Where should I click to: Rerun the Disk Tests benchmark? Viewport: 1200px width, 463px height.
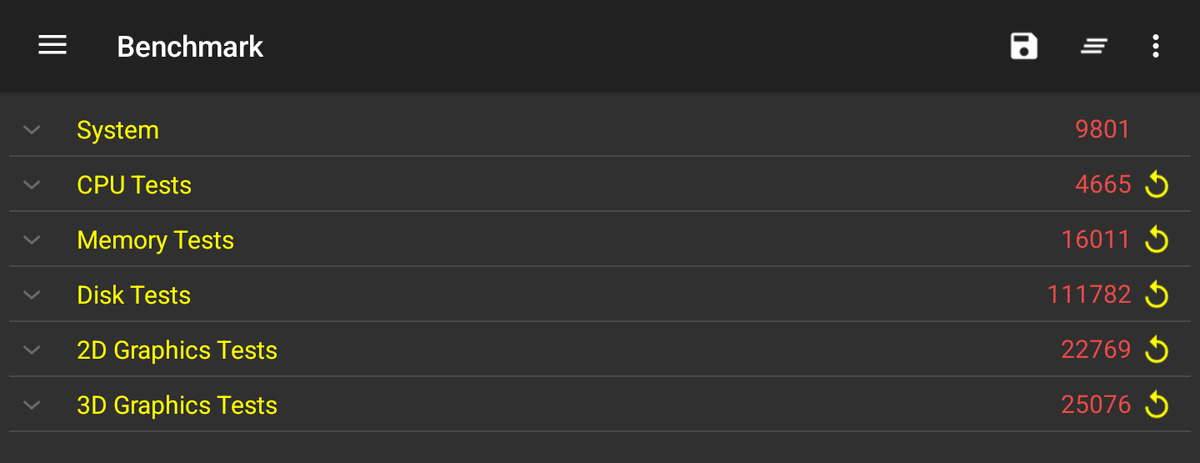click(1156, 295)
